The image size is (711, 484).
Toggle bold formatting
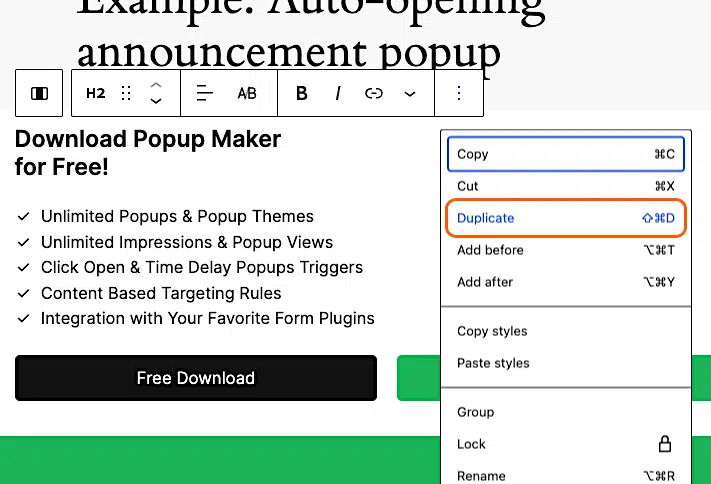pos(302,93)
